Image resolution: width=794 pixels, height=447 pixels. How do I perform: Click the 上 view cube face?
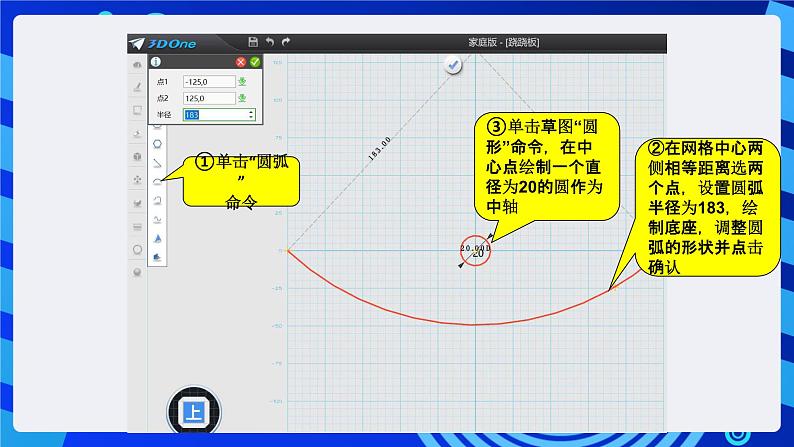tap(192, 411)
